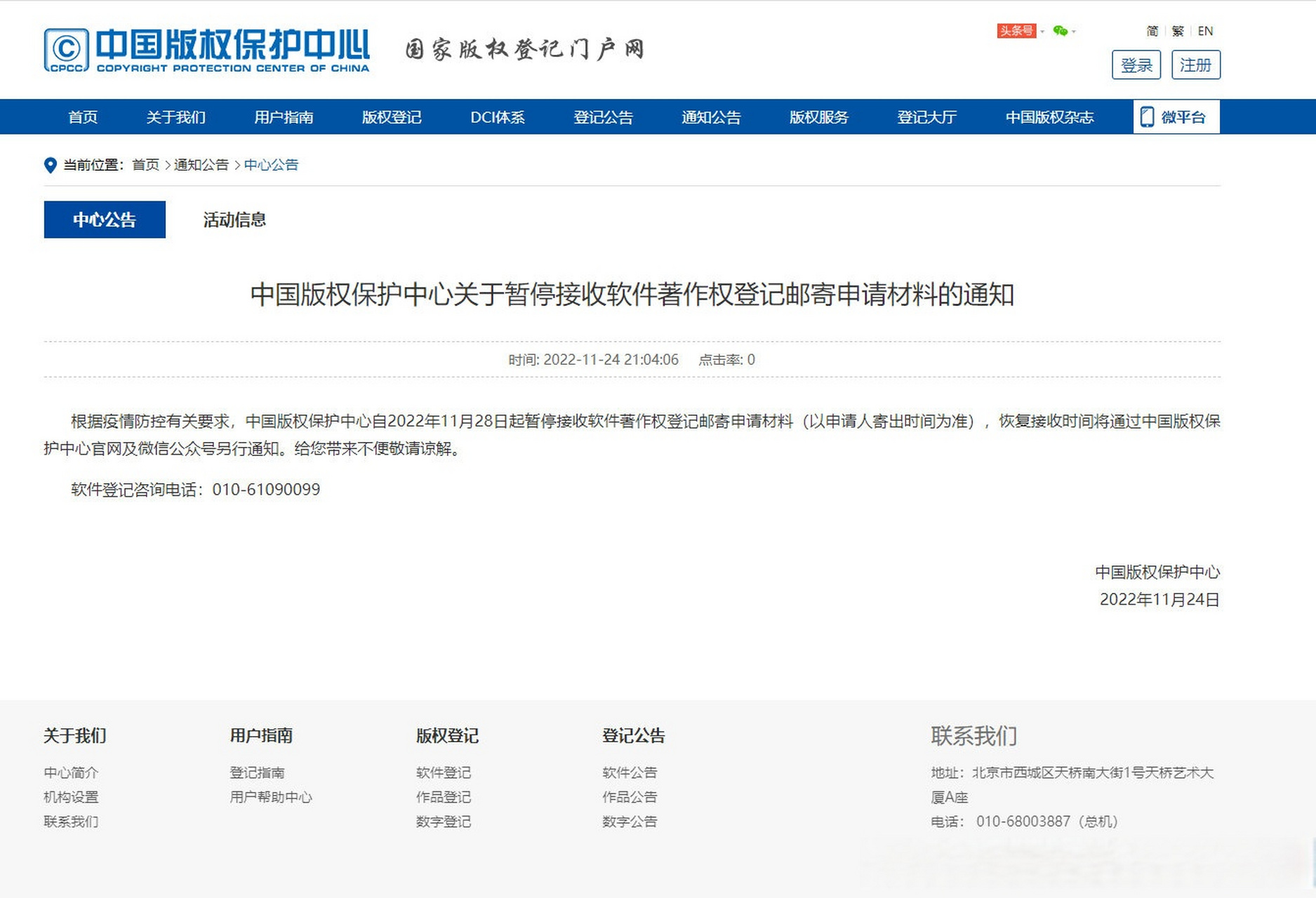
Task: Go to 首页 in the breadcrumb
Action: coord(146,165)
